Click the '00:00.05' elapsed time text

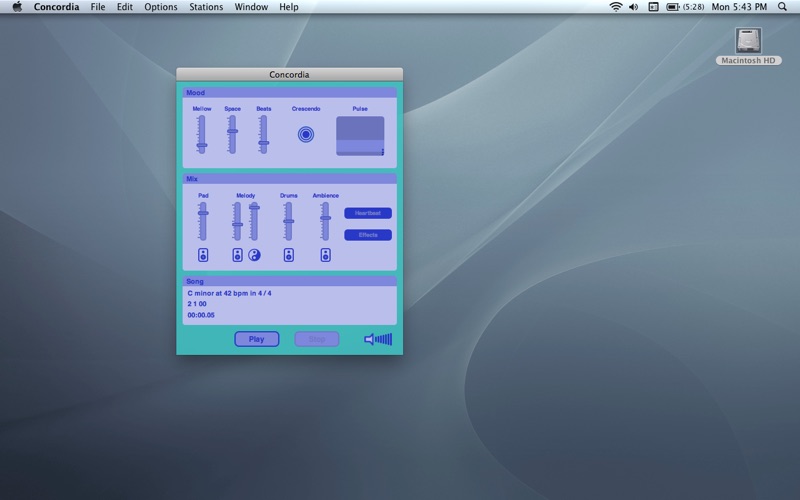pos(201,315)
